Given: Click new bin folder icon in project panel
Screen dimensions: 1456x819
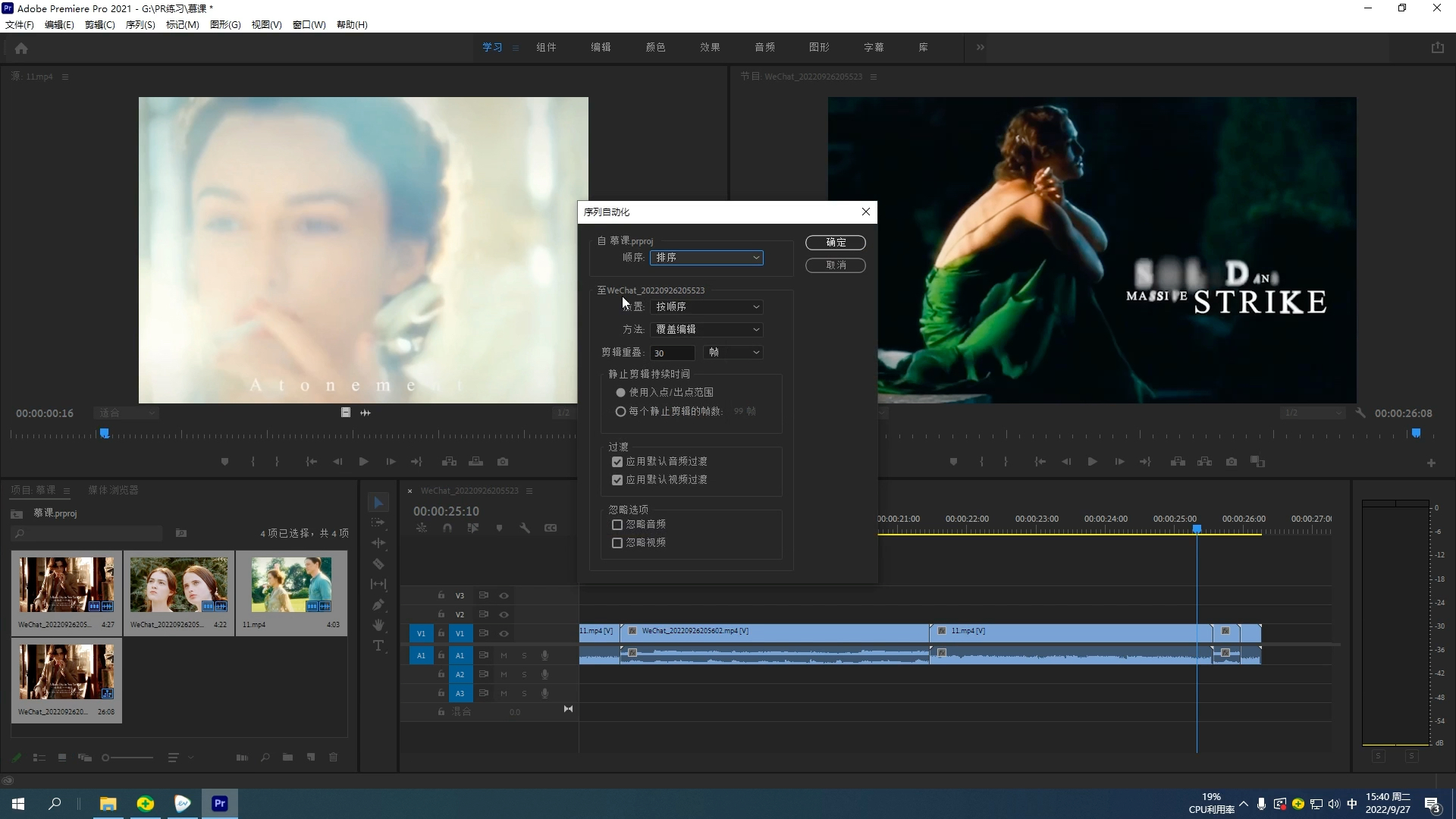Looking at the screenshot, I should coord(287,757).
